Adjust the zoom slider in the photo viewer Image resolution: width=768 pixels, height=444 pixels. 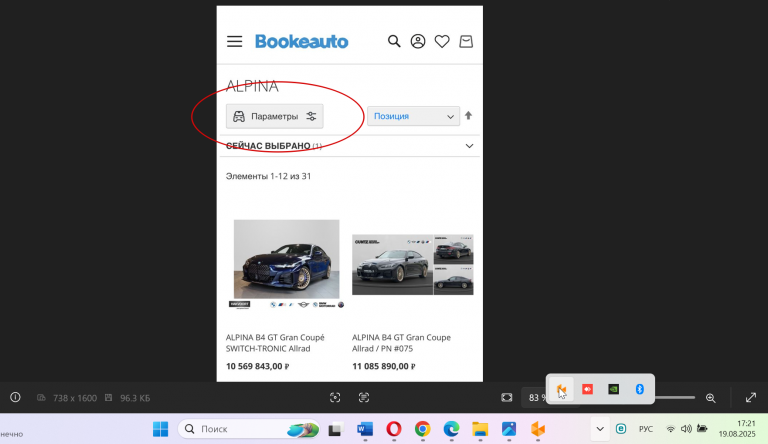click(x=675, y=397)
